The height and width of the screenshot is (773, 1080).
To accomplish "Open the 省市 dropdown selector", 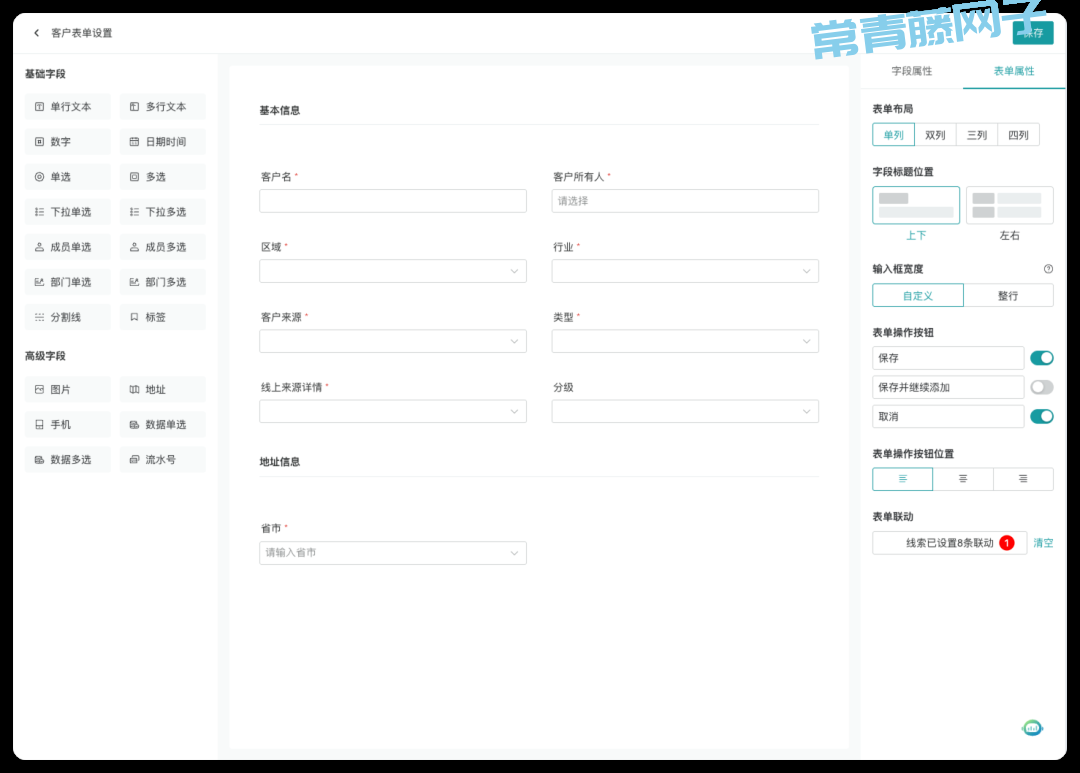I will pyautogui.click(x=392, y=553).
